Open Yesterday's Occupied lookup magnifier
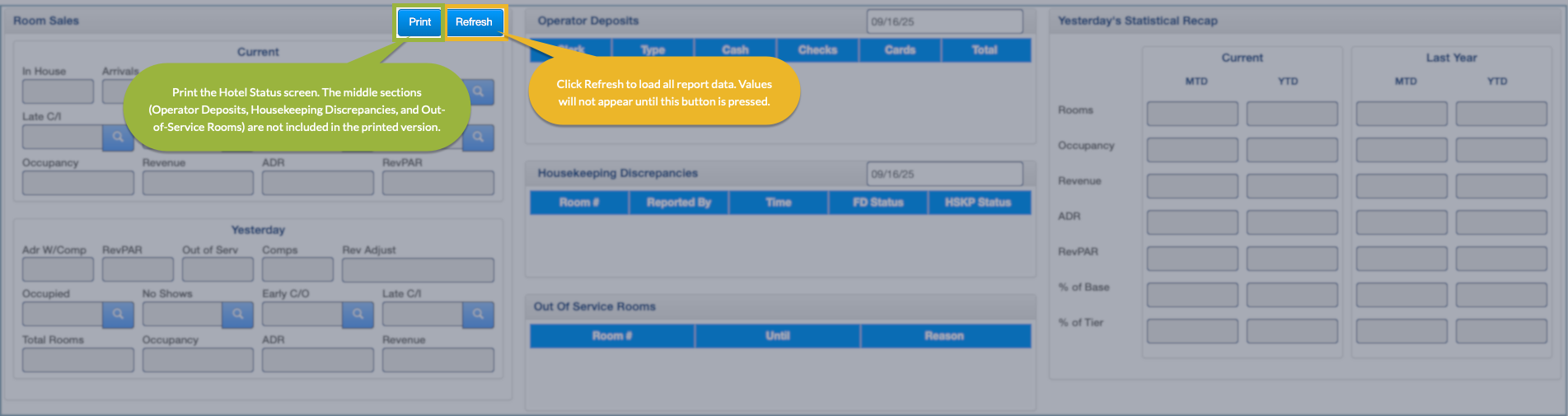1568x416 pixels. [118, 314]
